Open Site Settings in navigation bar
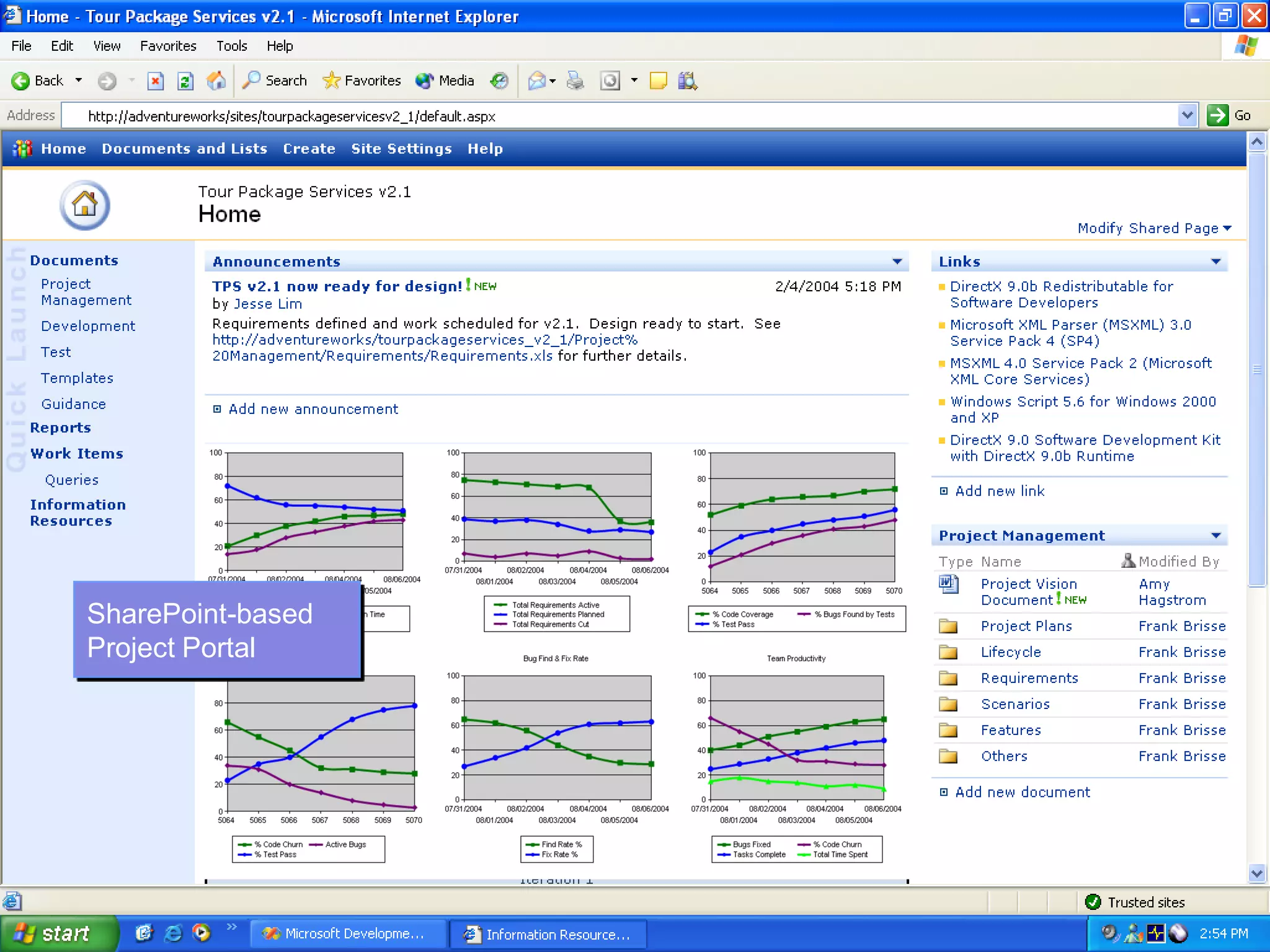1270x952 pixels. tap(401, 149)
